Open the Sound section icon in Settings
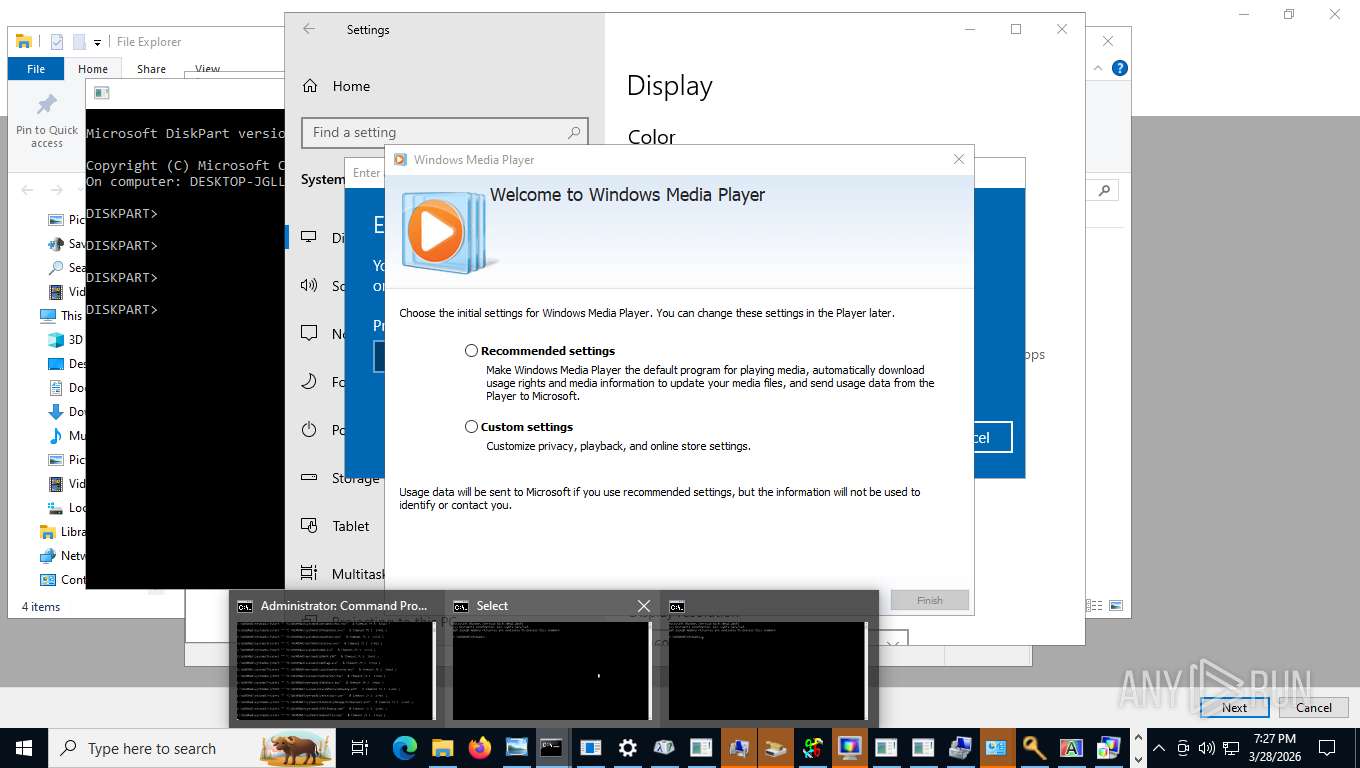The height and width of the screenshot is (768, 1360). 310,286
